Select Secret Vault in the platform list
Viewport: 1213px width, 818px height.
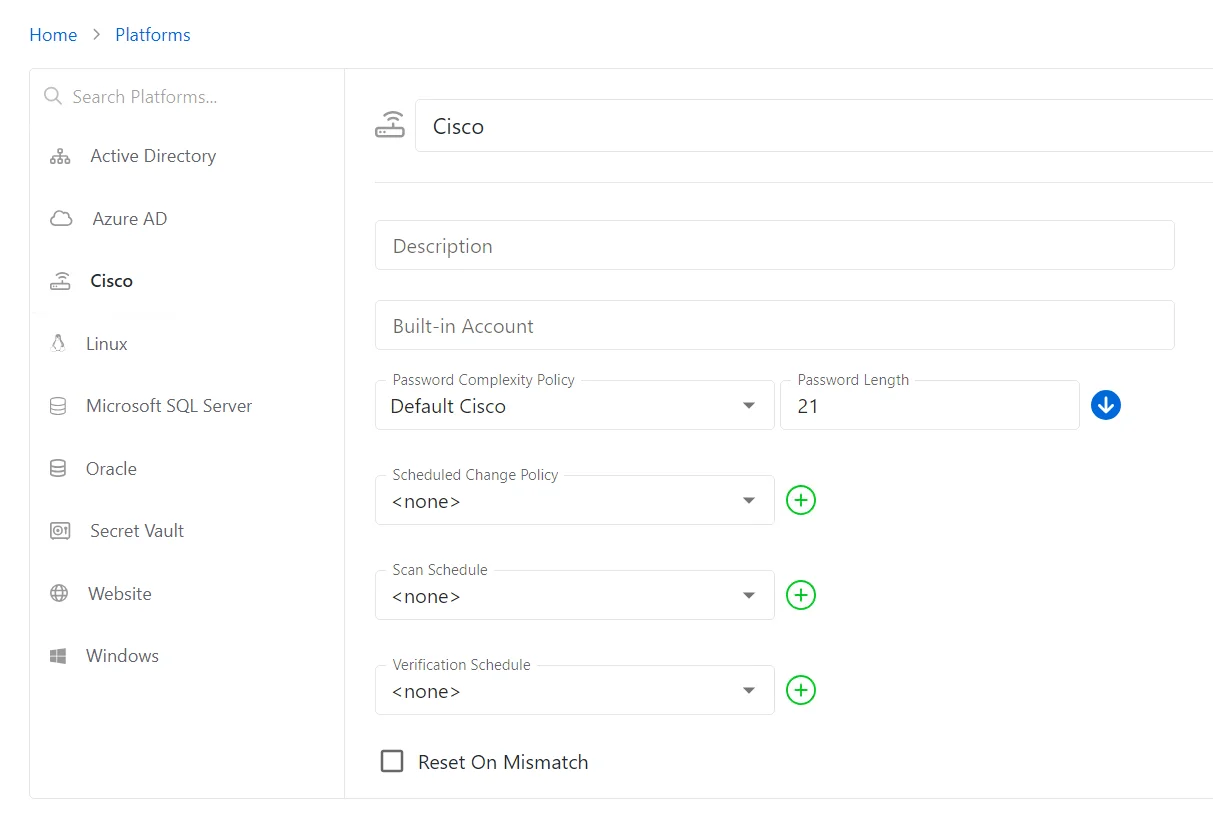[137, 531]
